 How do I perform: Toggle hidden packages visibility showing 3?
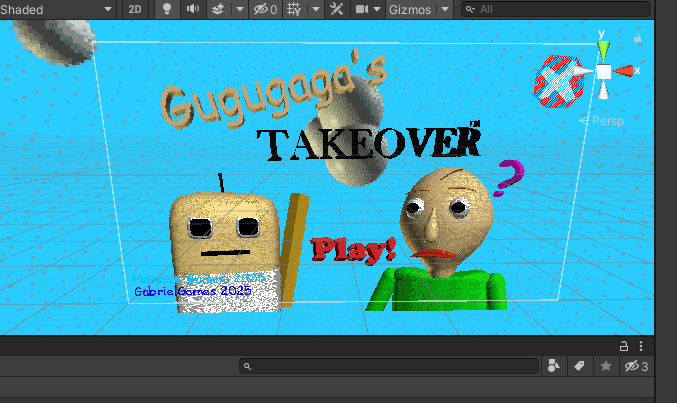tap(636, 366)
